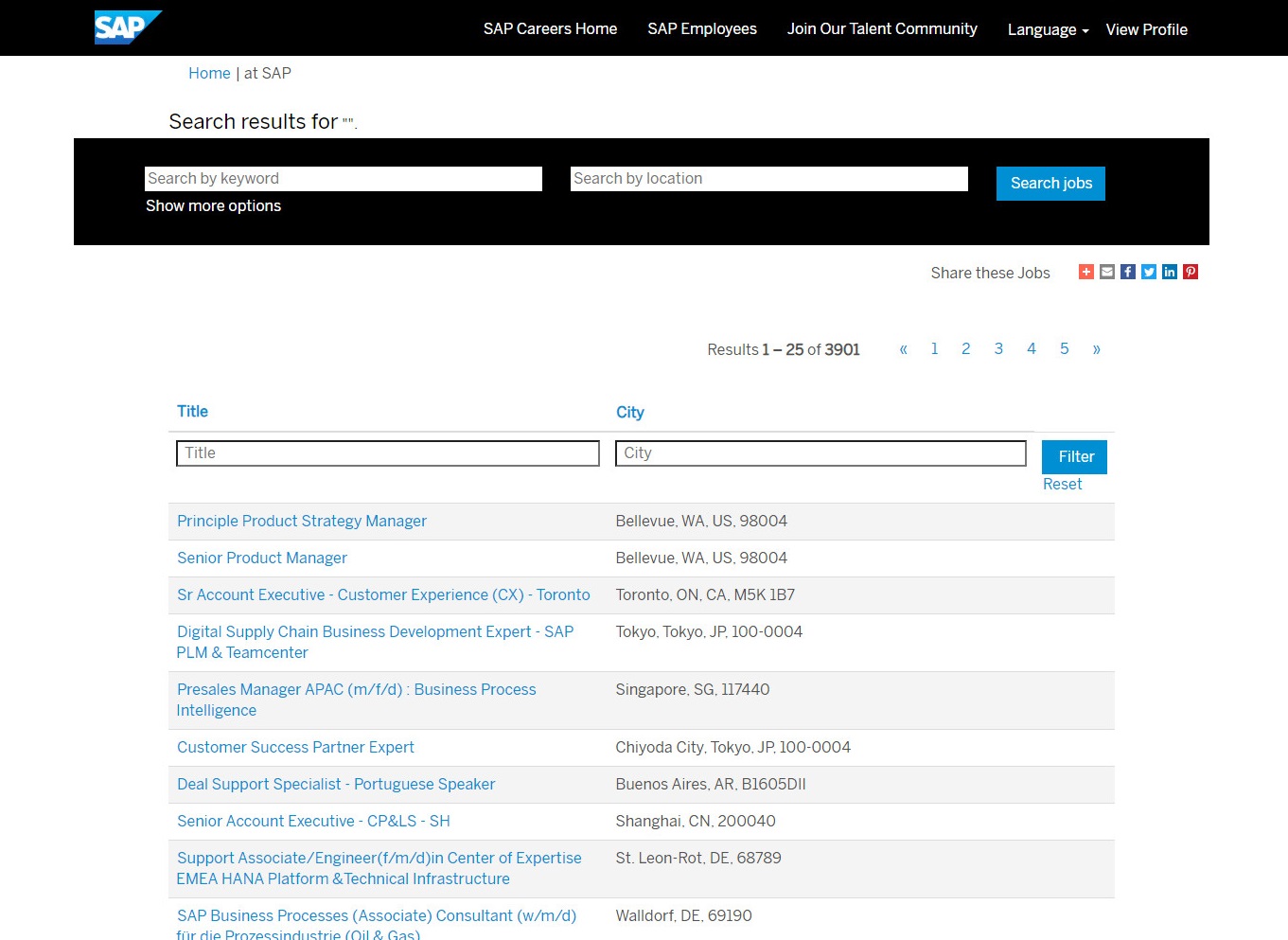Image resolution: width=1288 pixels, height=940 pixels.
Task: Click the Search by keyword field
Action: (x=343, y=179)
